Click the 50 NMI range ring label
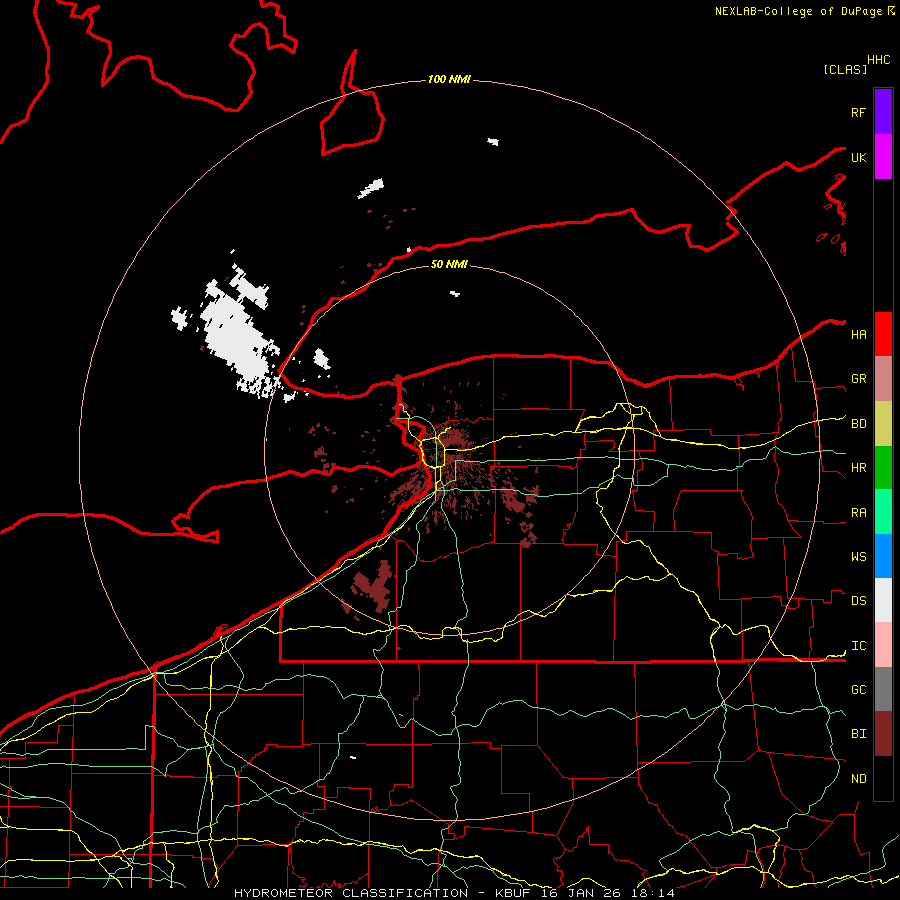Image resolution: width=900 pixels, height=900 pixels. 449,264
